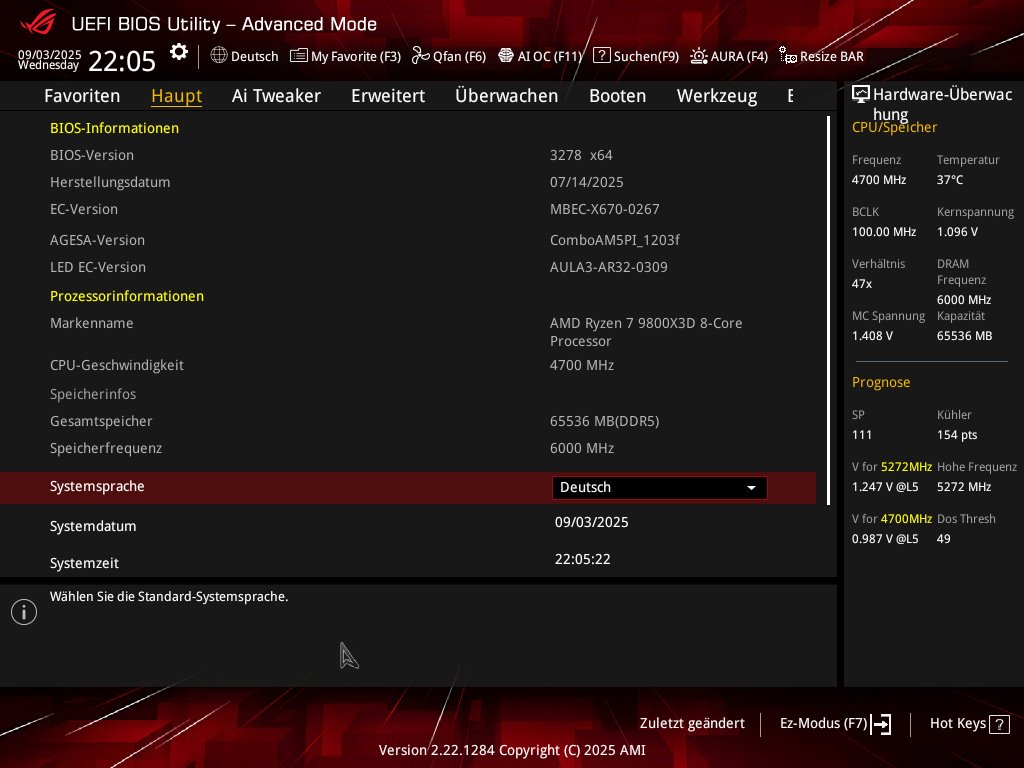Click Suchen(F9) label

tap(647, 56)
